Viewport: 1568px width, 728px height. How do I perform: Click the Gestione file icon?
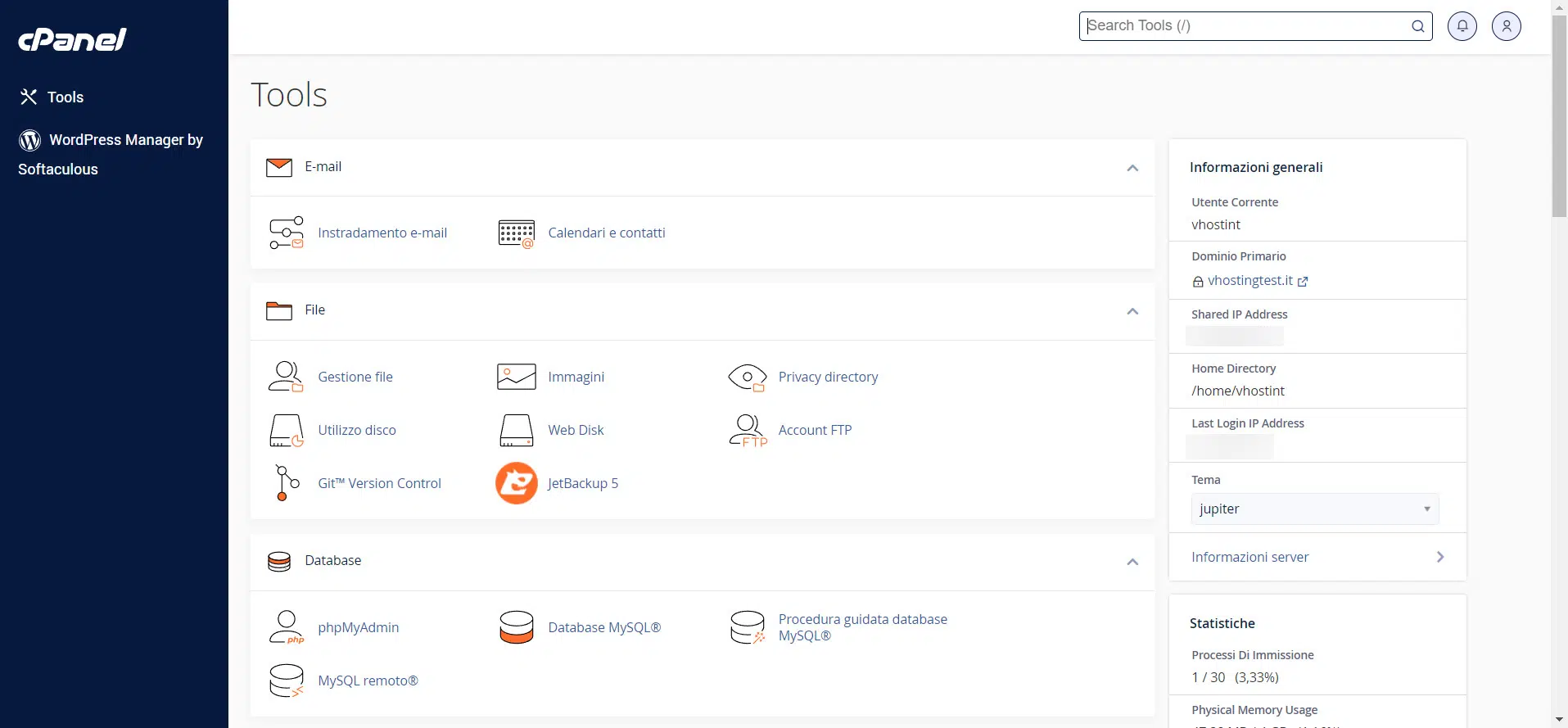[x=286, y=377]
